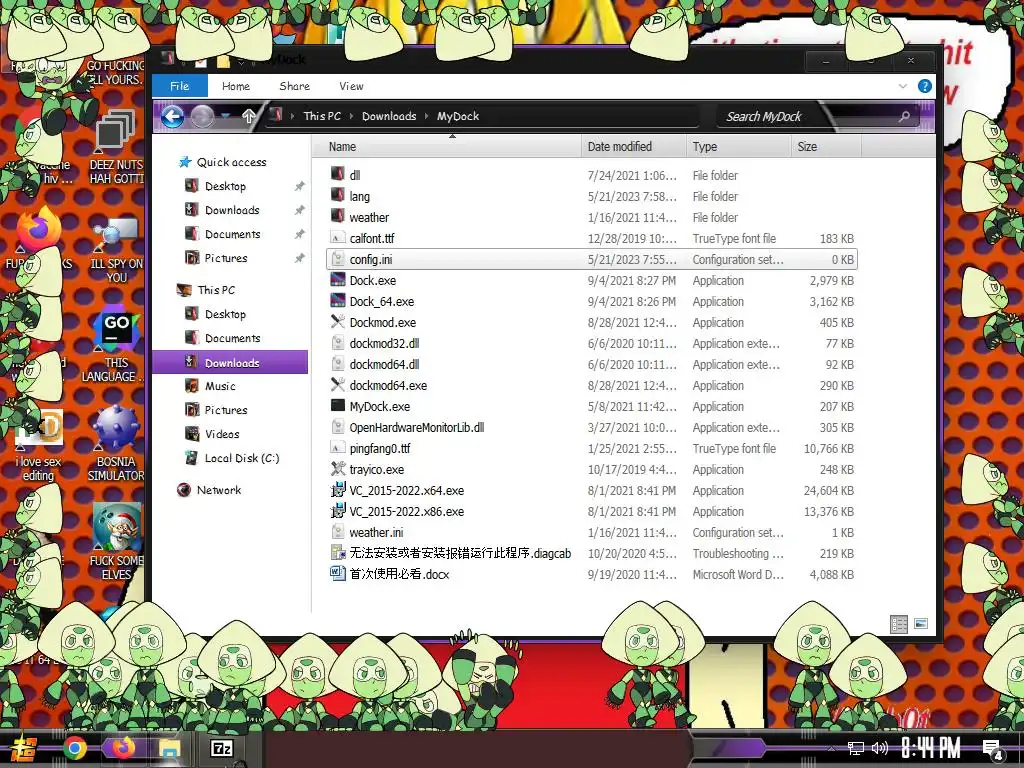The height and width of the screenshot is (768, 1024).
Task: Select pinned Desktop under Quick access
Action: (225, 186)
